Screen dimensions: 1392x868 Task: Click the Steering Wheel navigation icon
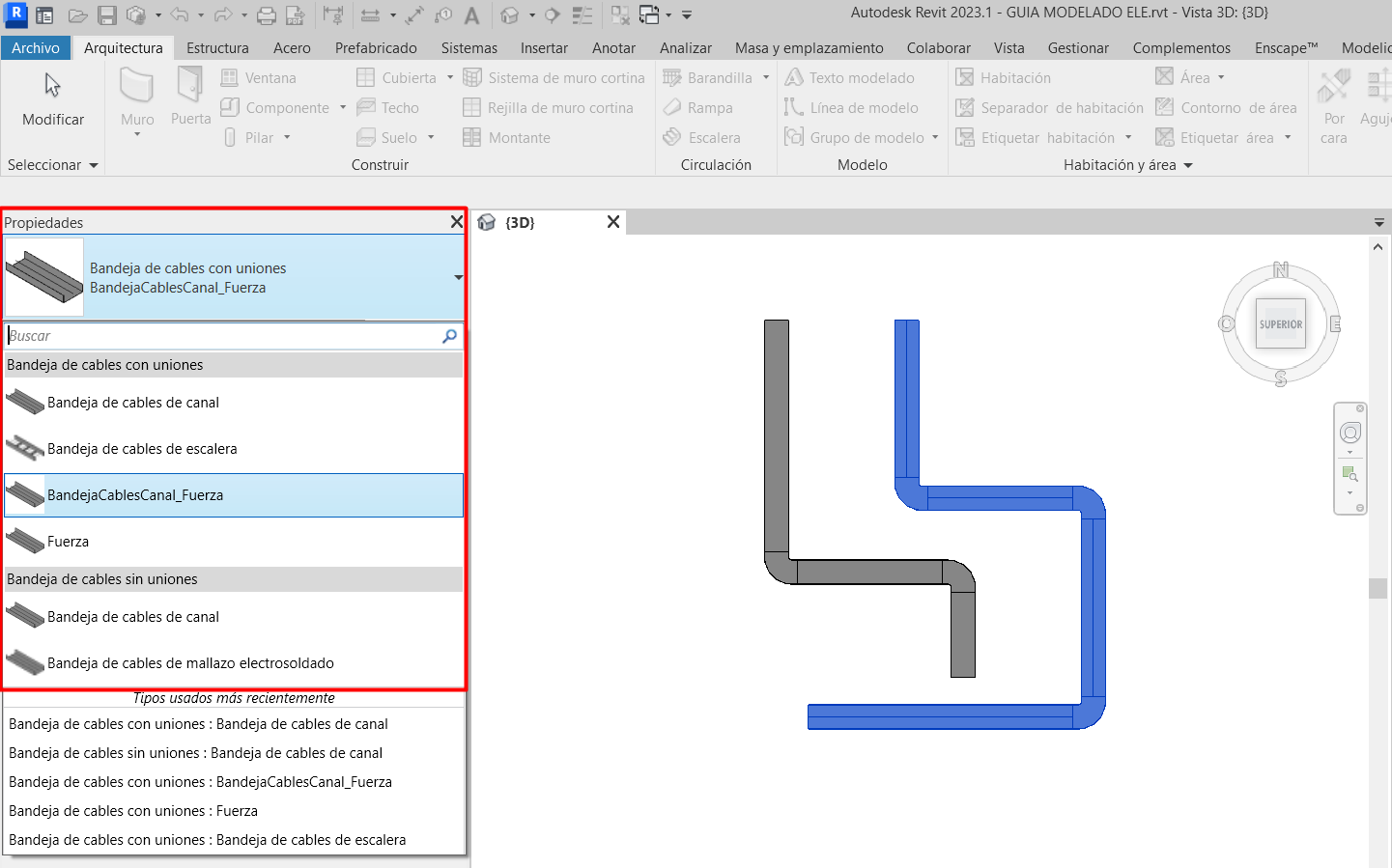point(1350,433)
